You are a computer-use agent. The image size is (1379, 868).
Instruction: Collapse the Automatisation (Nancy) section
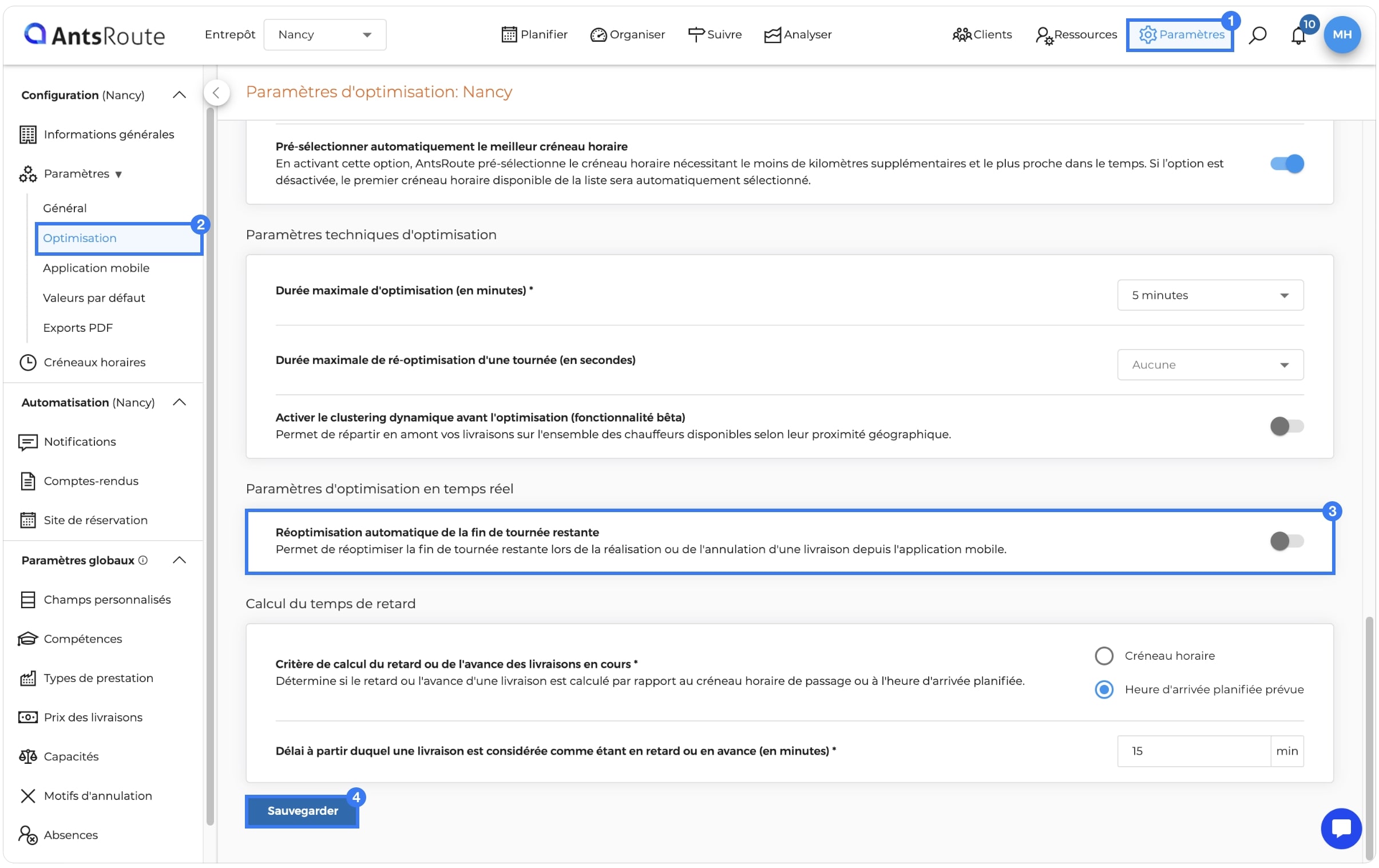179,402
